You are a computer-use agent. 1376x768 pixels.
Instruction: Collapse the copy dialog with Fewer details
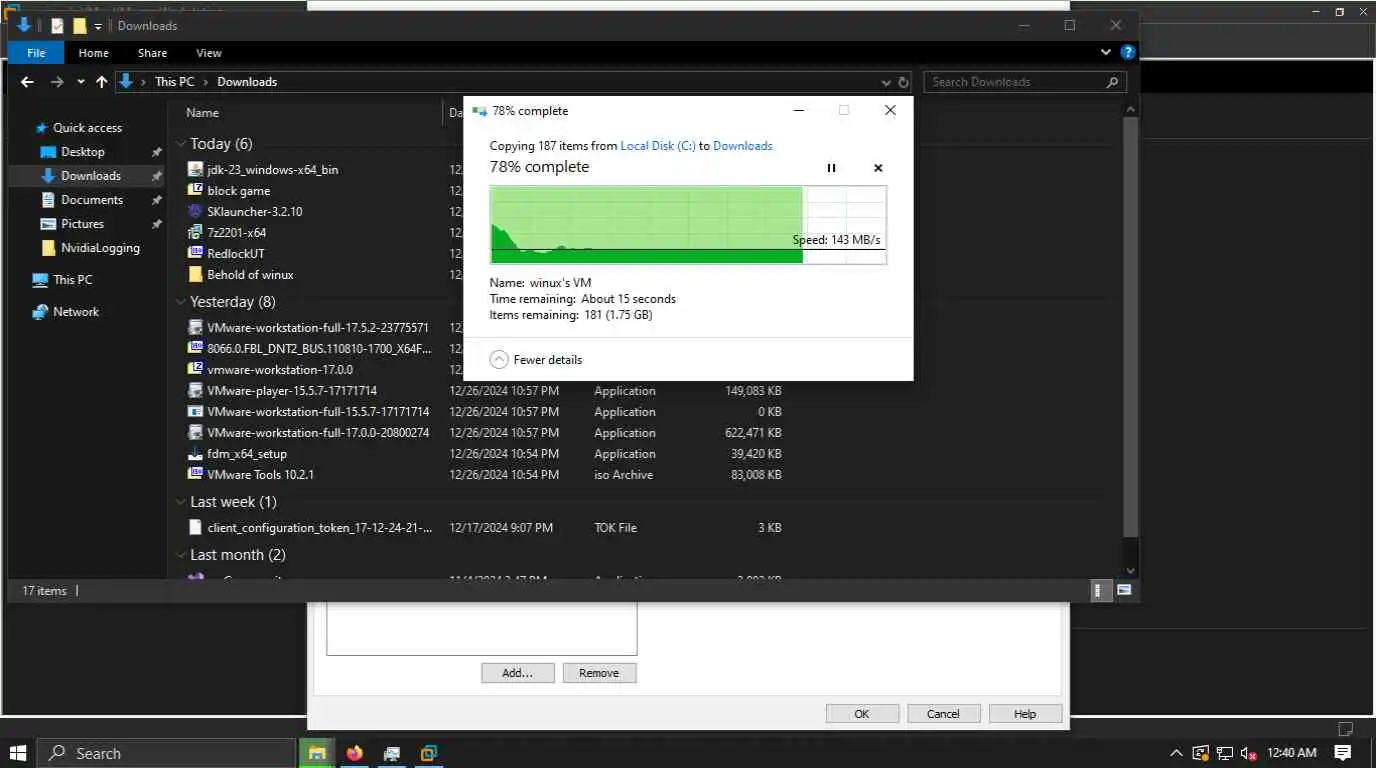[x=536, y=360]
